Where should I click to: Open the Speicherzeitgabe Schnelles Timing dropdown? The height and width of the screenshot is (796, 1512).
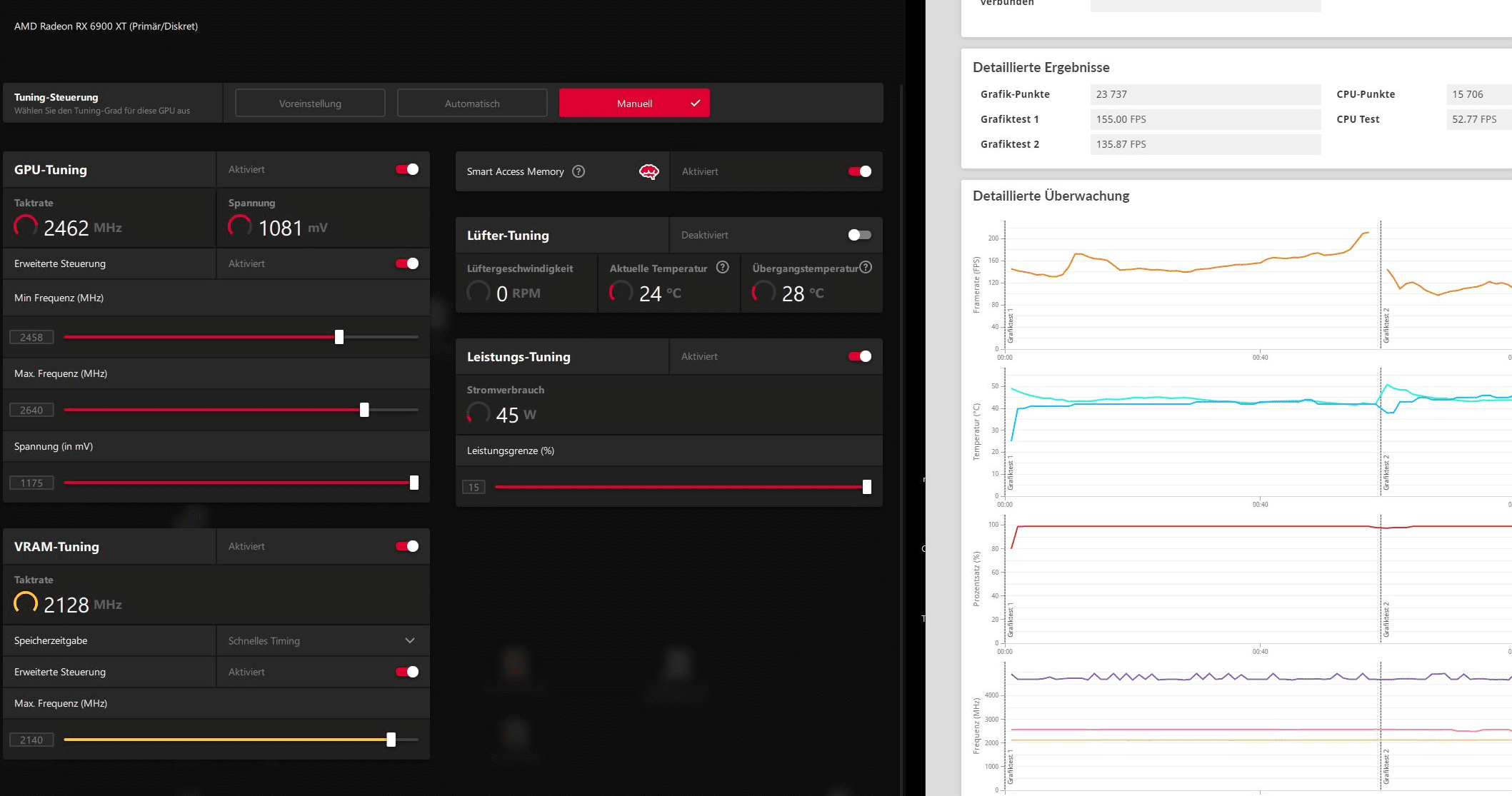pyautogui.click(x=323, y=640)
